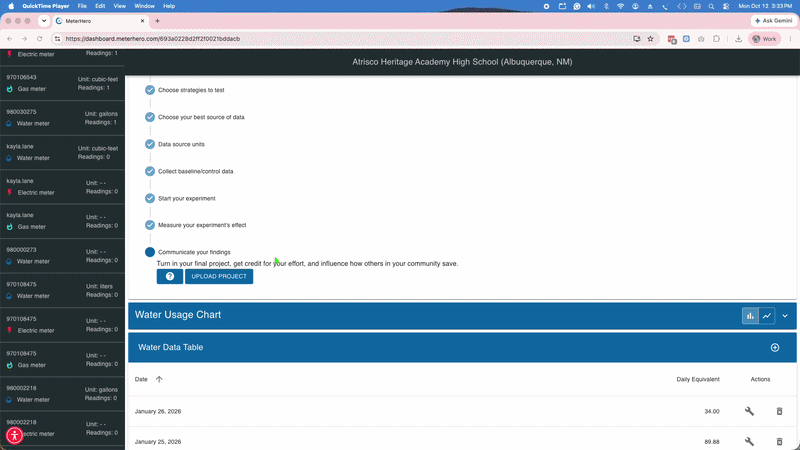
Task: Switch to line chart view
Action: coord(767,316)
